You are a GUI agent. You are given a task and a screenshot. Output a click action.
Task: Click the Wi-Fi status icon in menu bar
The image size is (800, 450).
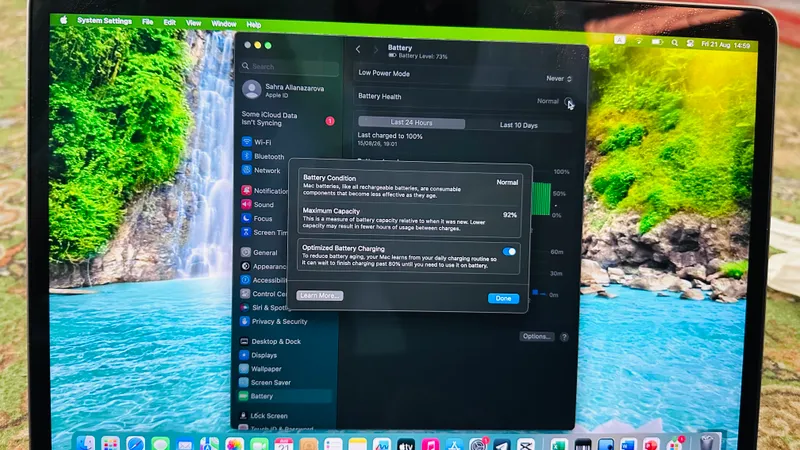click(x=638, y=41)
